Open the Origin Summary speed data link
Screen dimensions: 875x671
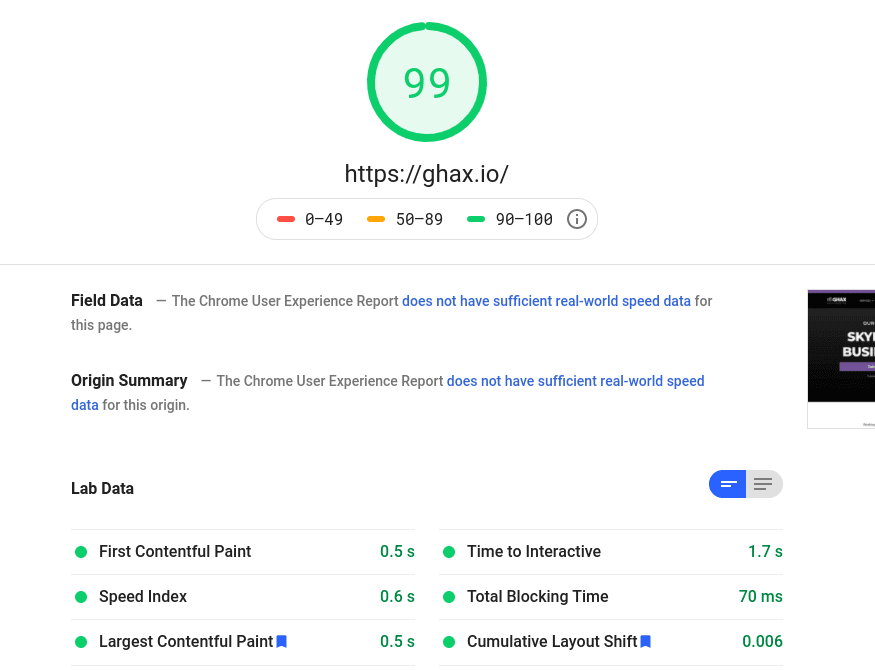pos(575,381)
